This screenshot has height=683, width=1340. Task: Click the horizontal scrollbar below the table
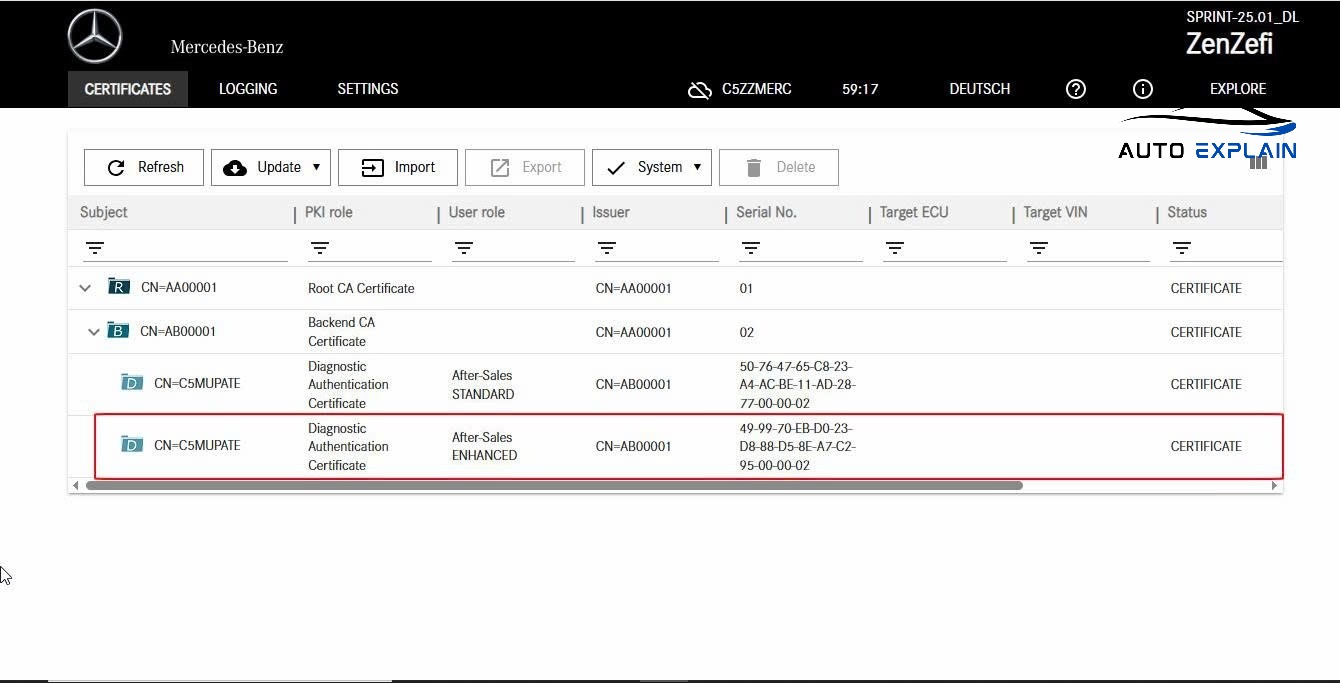click(x=554, y=486)
